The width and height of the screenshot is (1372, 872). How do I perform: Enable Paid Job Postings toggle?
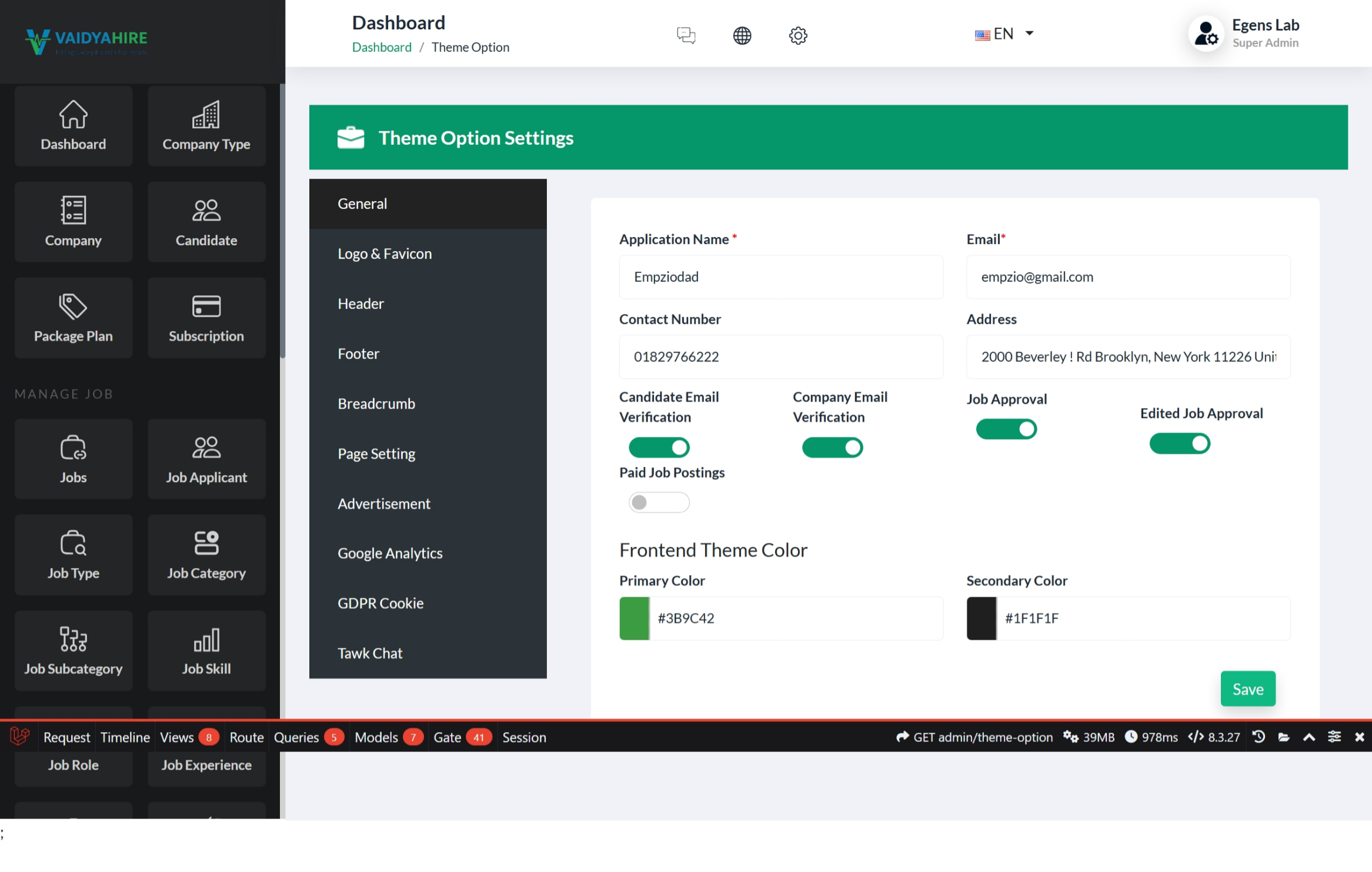pos(659,502)
